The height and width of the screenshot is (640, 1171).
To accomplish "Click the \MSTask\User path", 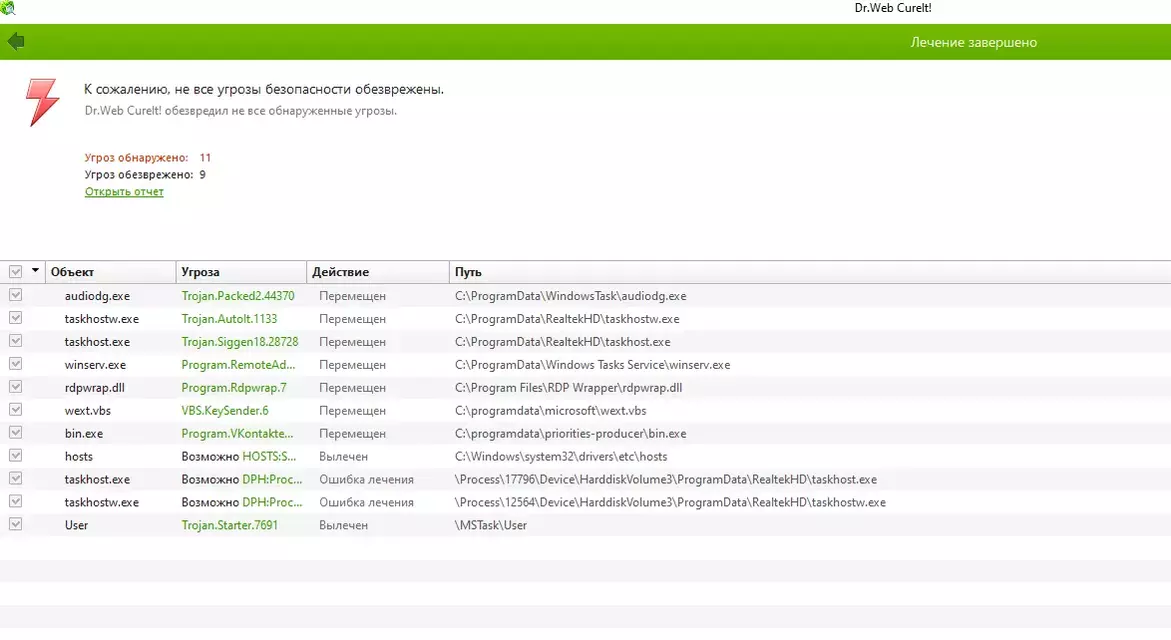I will tap(491, 525).
